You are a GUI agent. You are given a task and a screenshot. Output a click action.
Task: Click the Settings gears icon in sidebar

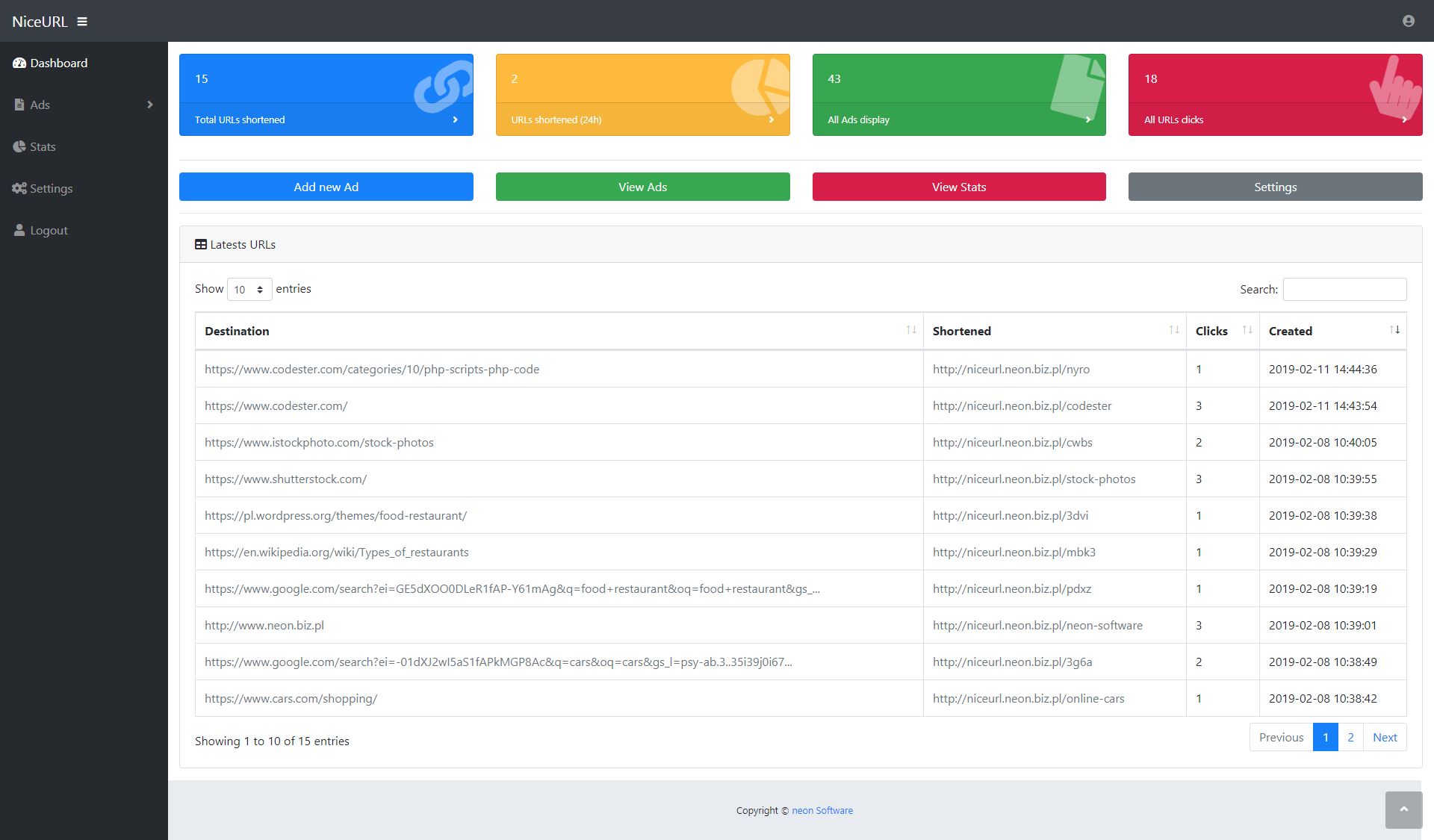click(19, 189)
